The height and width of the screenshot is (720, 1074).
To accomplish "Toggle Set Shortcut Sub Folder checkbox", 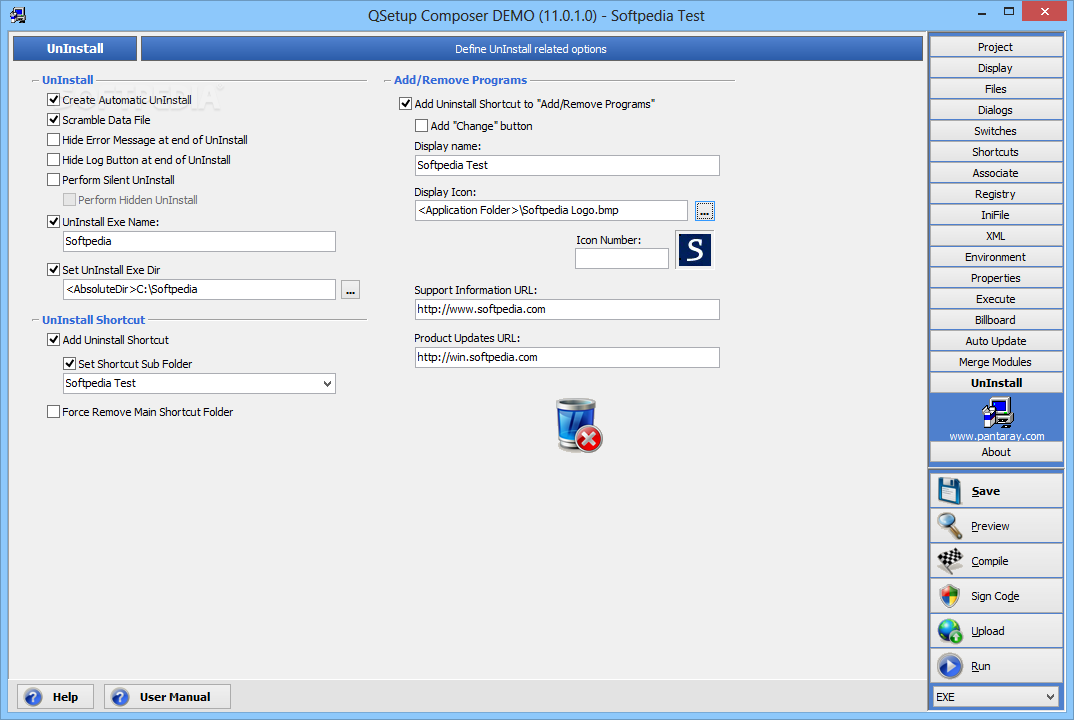I will (x=69, y=364).
